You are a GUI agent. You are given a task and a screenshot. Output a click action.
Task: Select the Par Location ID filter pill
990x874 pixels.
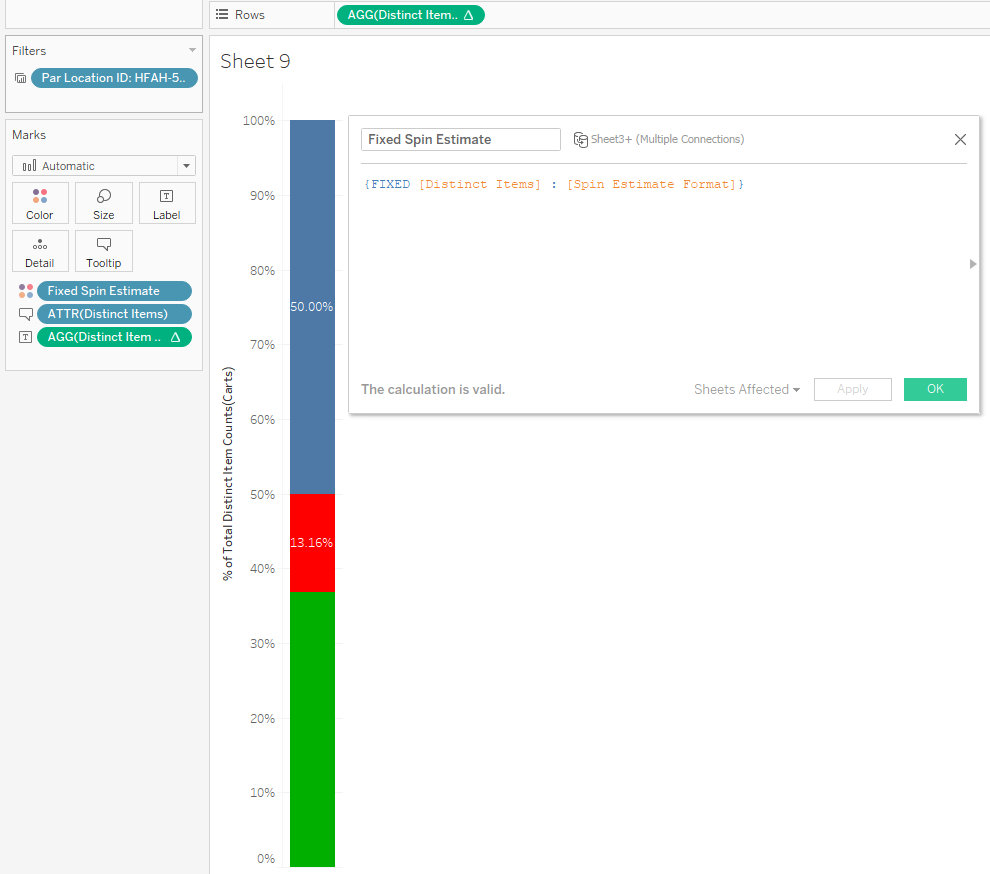[114, 78]
